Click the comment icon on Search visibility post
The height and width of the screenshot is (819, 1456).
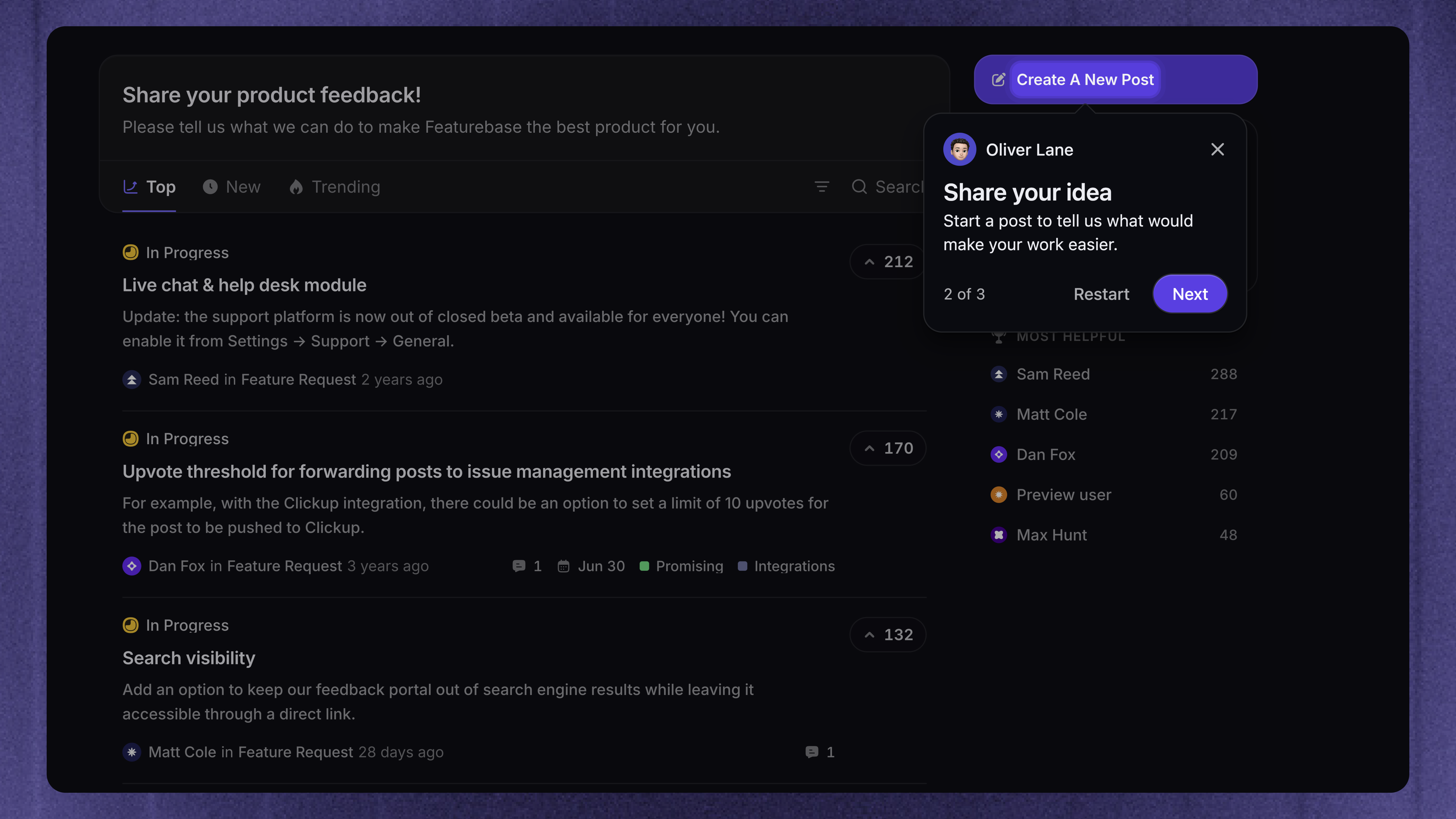point(812,752)
